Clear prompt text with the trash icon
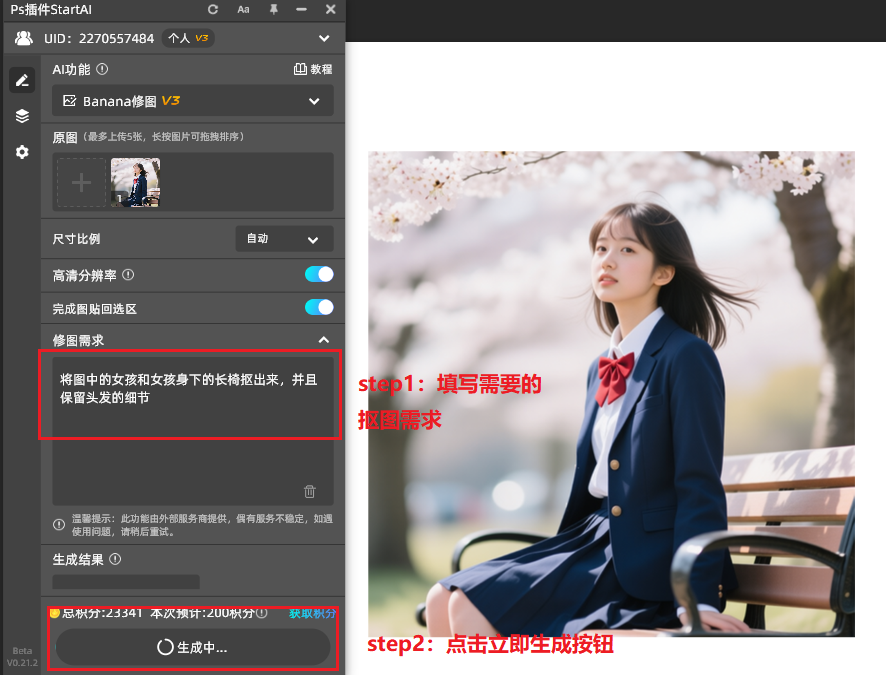 (309, 491)
